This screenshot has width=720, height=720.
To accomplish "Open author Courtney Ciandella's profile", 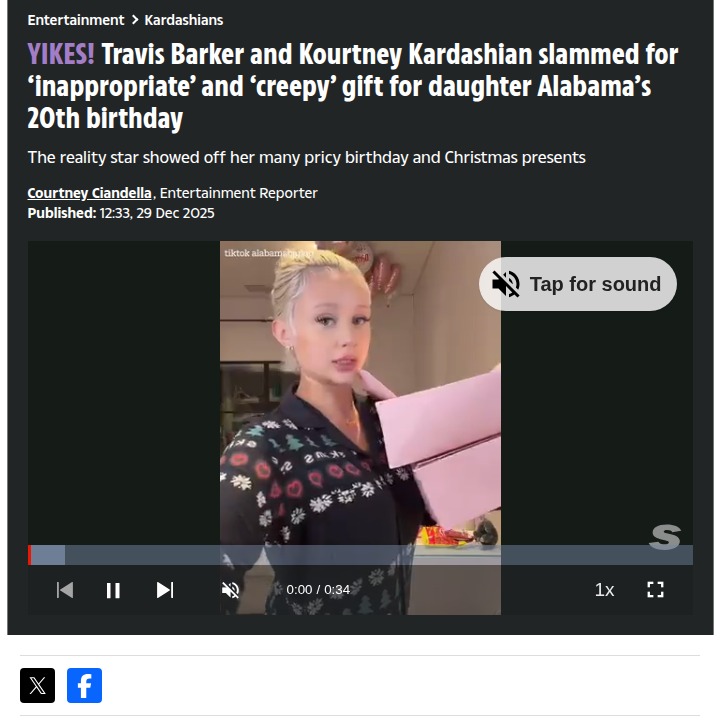I will click(90, 193).
